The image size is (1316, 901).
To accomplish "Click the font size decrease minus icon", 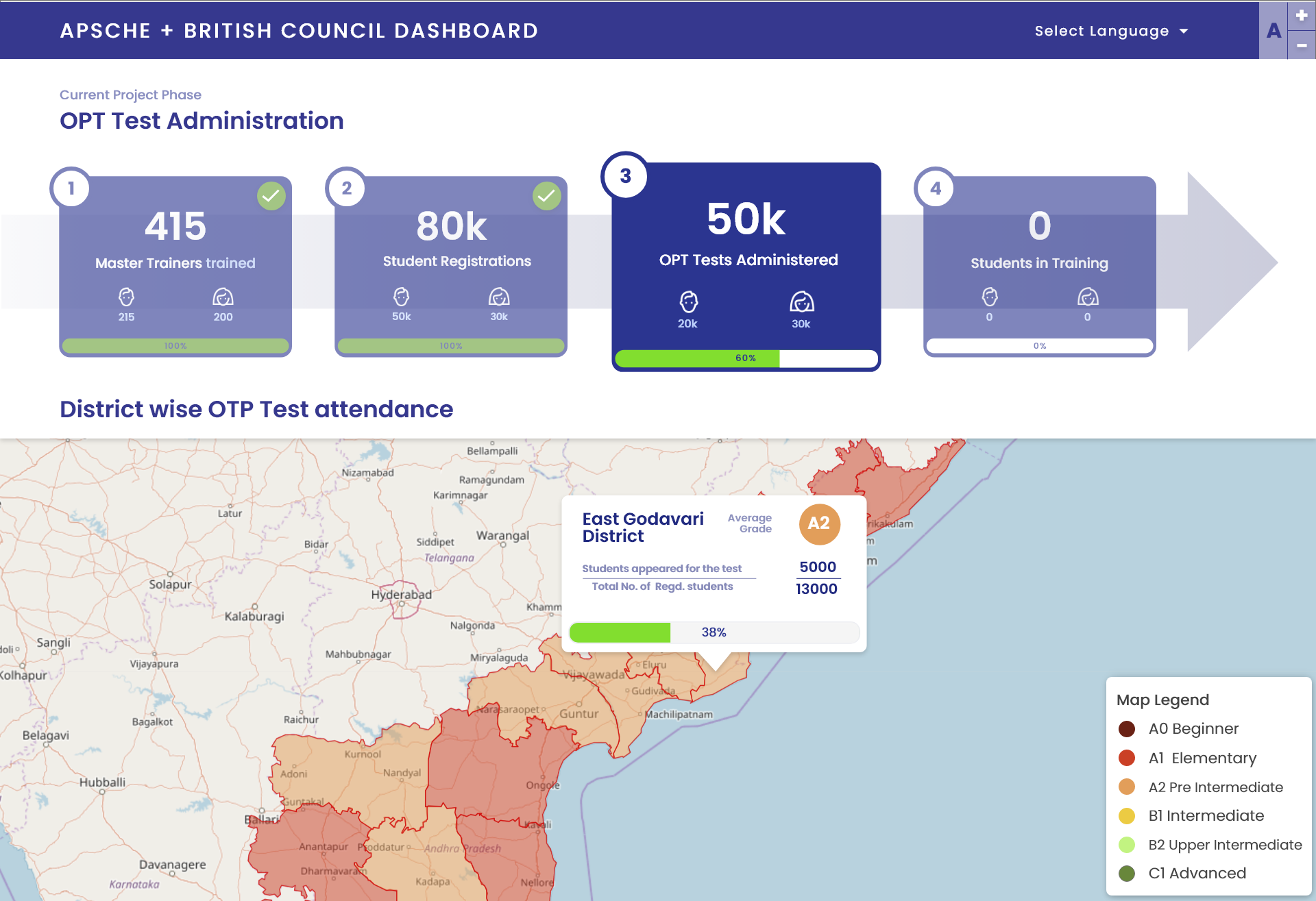I will tap(1301, 45).
